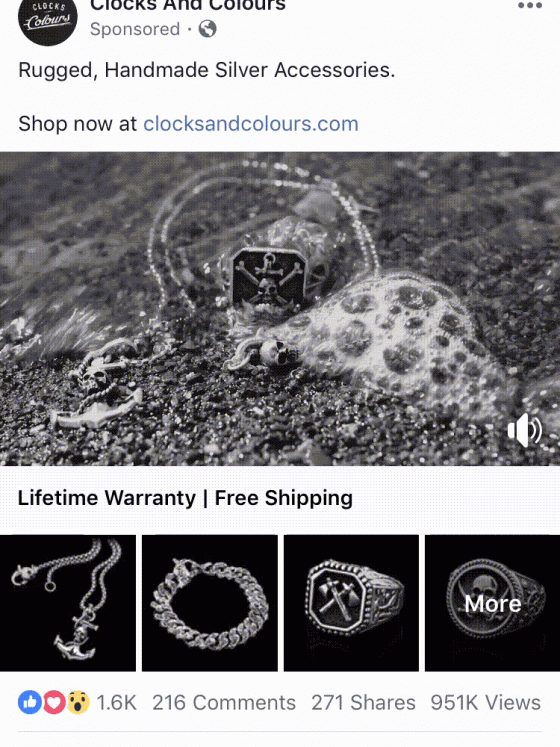Click the blue thumbs-up like reaction icon
Image resolution: width=560 pixels, height=747 pixels.
(30, 702)
